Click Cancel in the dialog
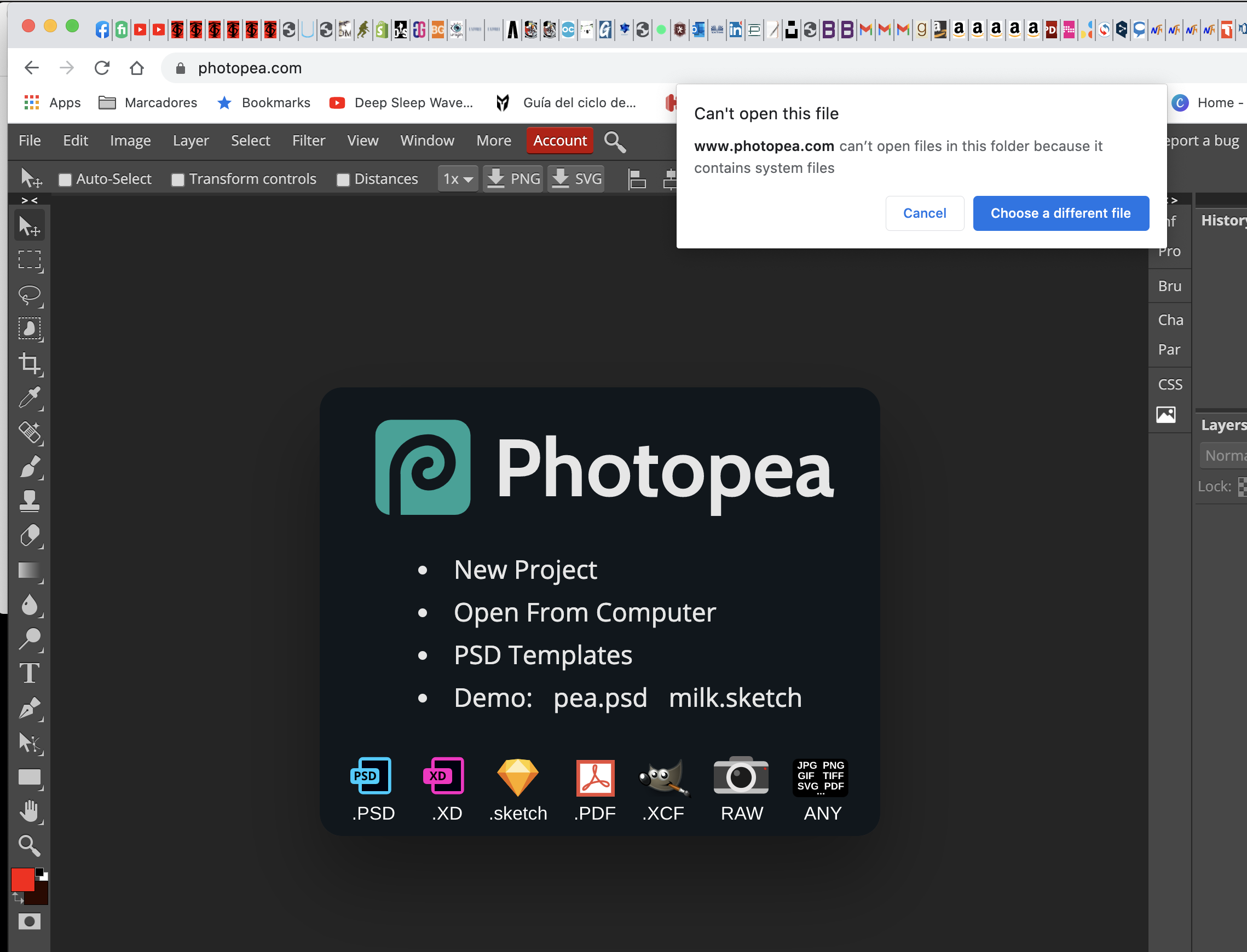The width and height of the screenshot is (1247, 952). (x=925, y=213)
